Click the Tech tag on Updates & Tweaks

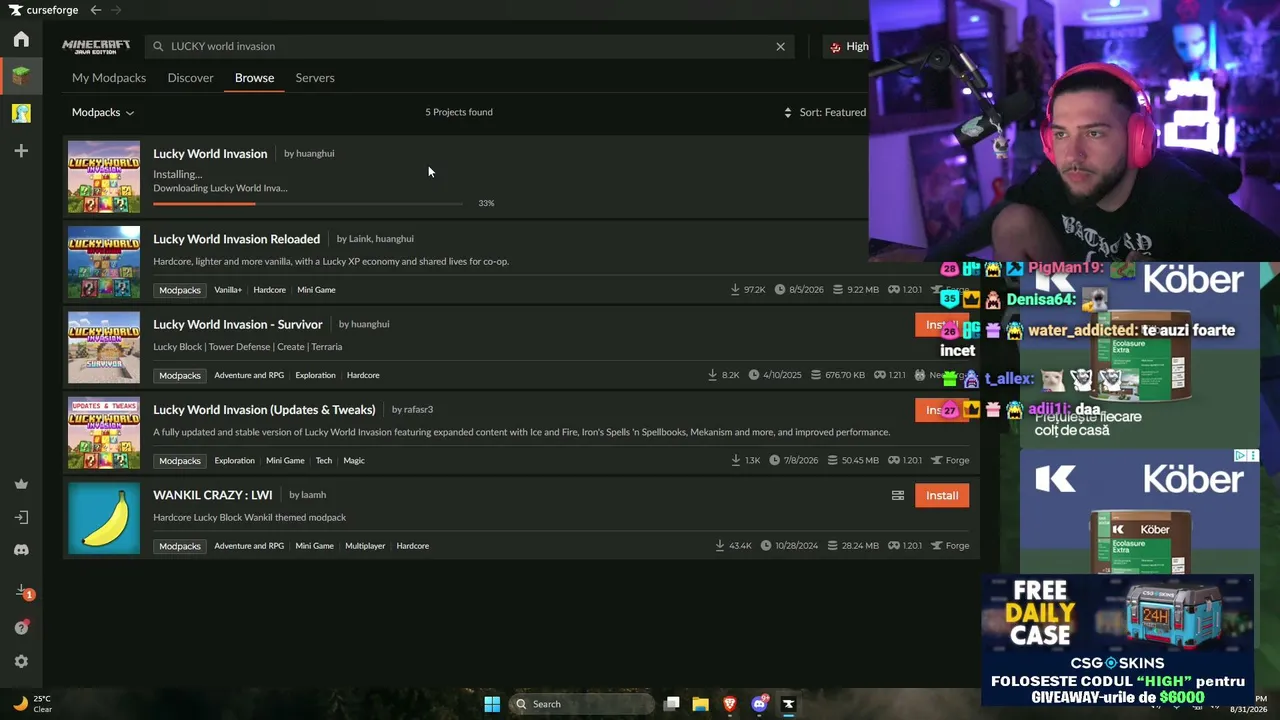(x=324, y=461)
